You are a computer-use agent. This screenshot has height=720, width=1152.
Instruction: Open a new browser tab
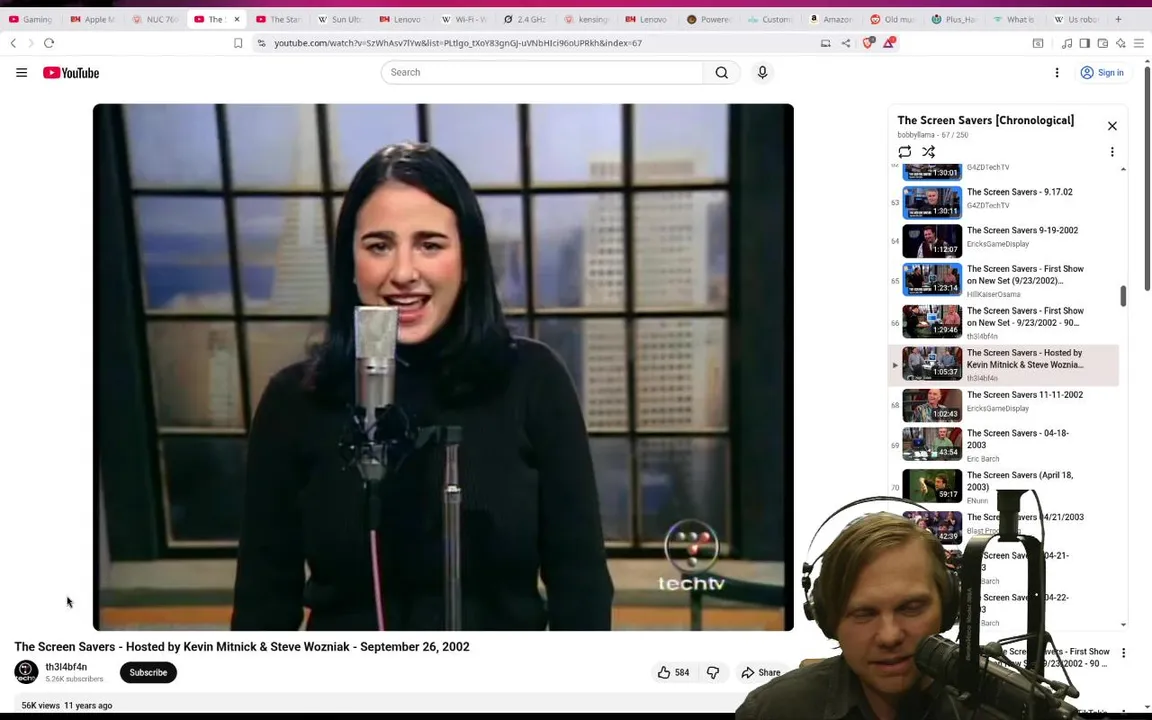tap(1118, 19)
